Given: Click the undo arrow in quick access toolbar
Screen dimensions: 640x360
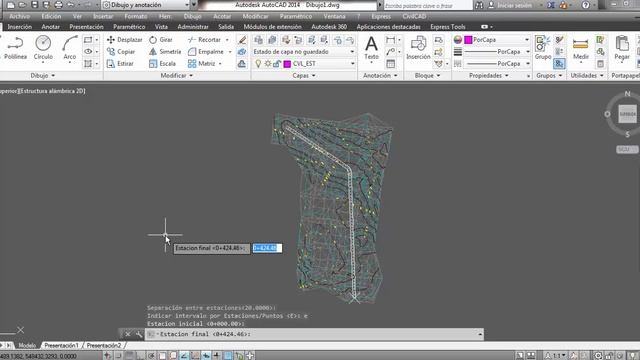Looking at the screenshot, I should [x=71, y=5].
